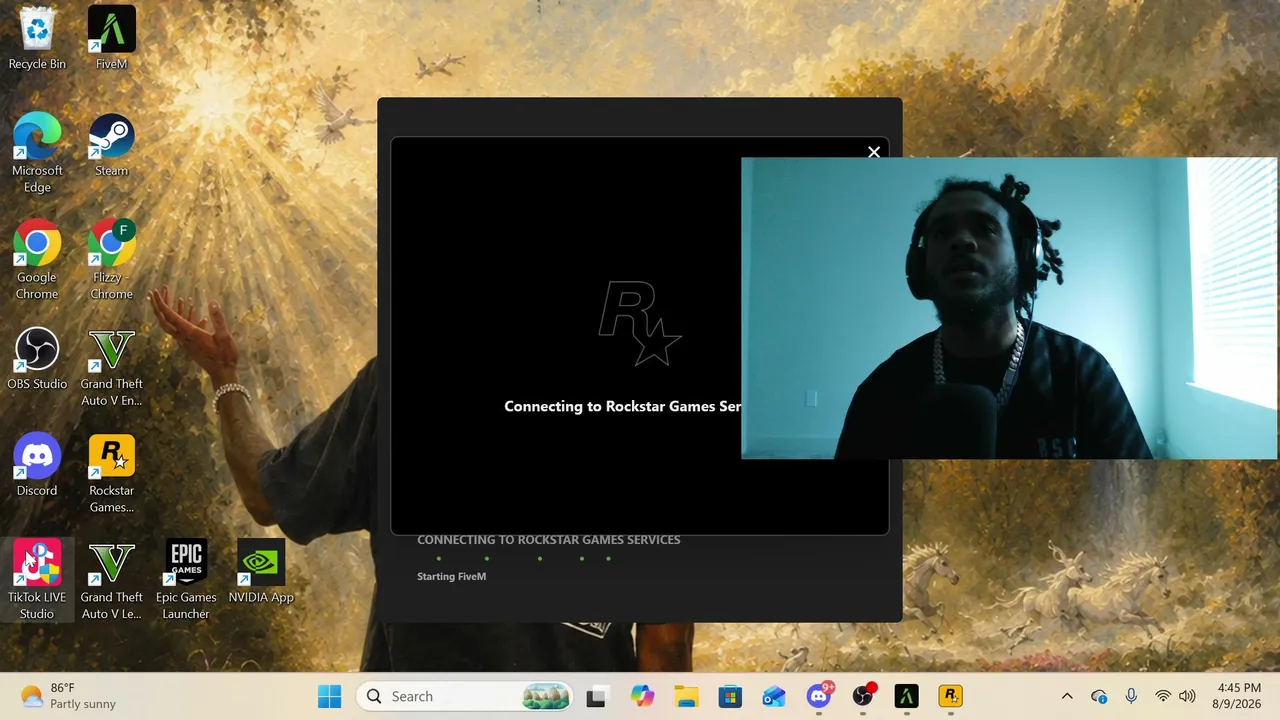The height and width of the screenshot is (720, 1280).
Task: Click "CONNECTING TO ROCKSTAR GAMES SERVICES" heading
Action: click(548, 540)
